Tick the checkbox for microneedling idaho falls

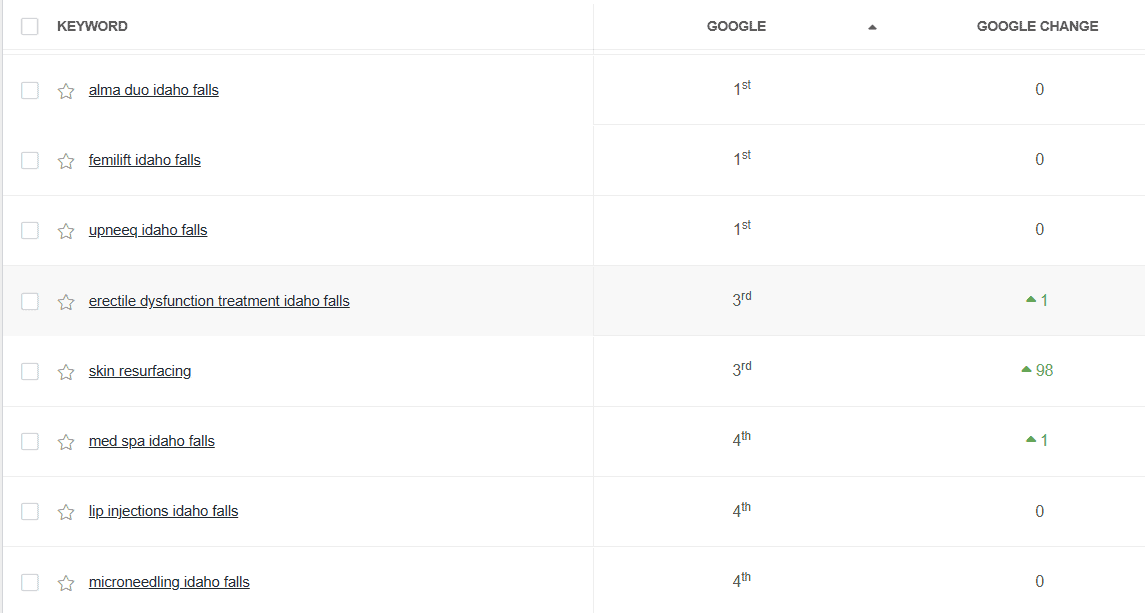(30, 582)
